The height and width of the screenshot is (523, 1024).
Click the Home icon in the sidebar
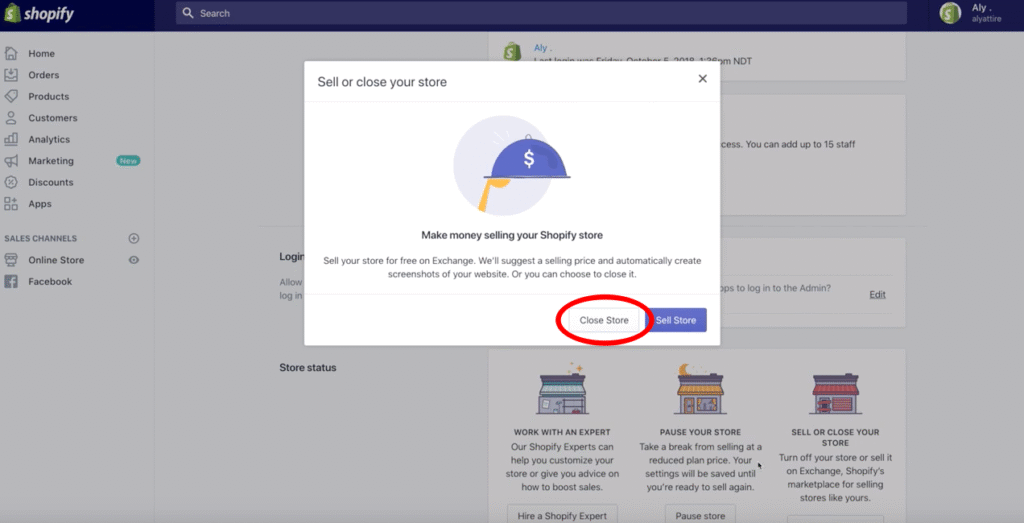[11, 54]
